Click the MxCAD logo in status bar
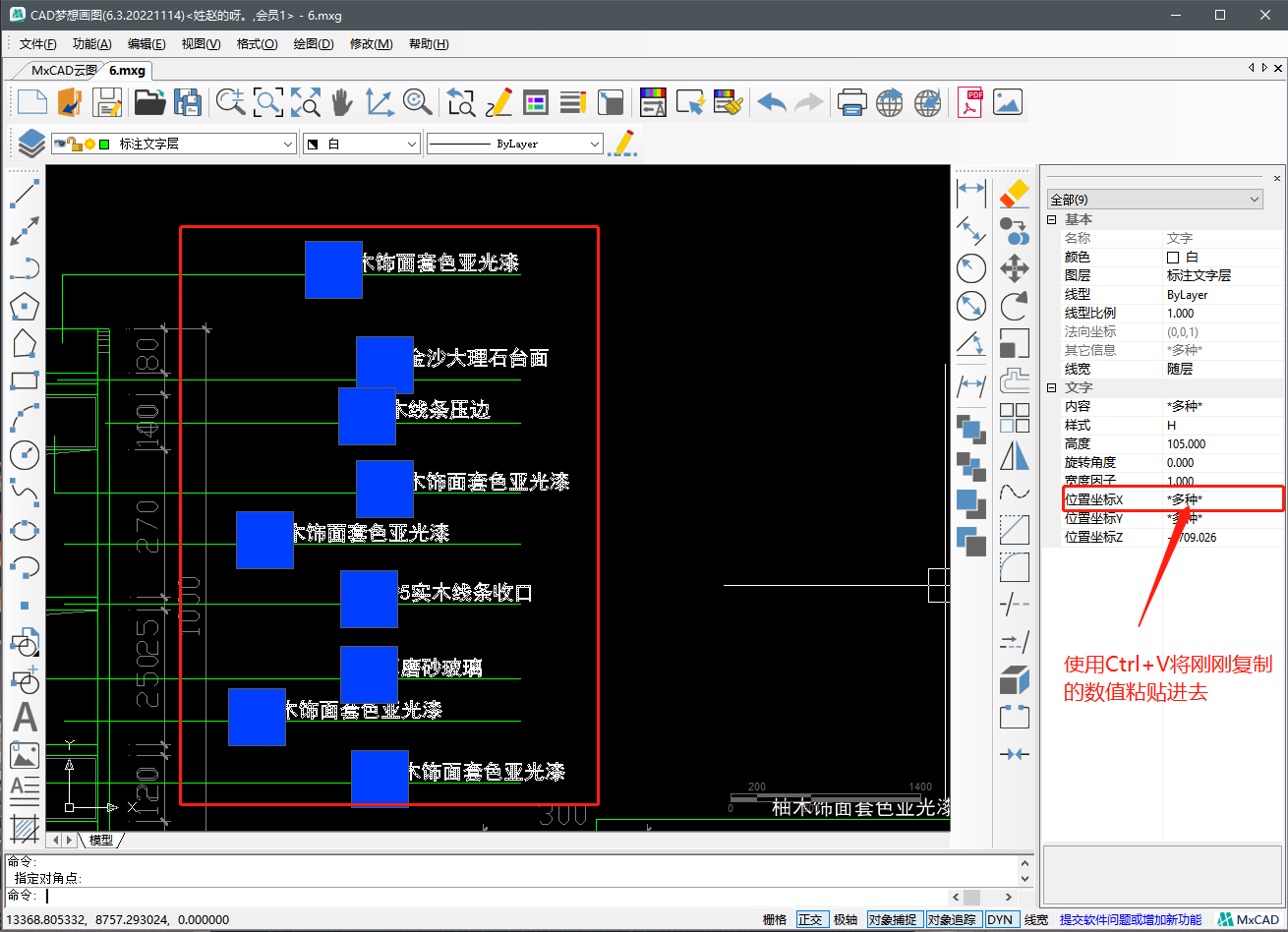This screenshot has width=1288, height=932. [x=1249, y=920]
